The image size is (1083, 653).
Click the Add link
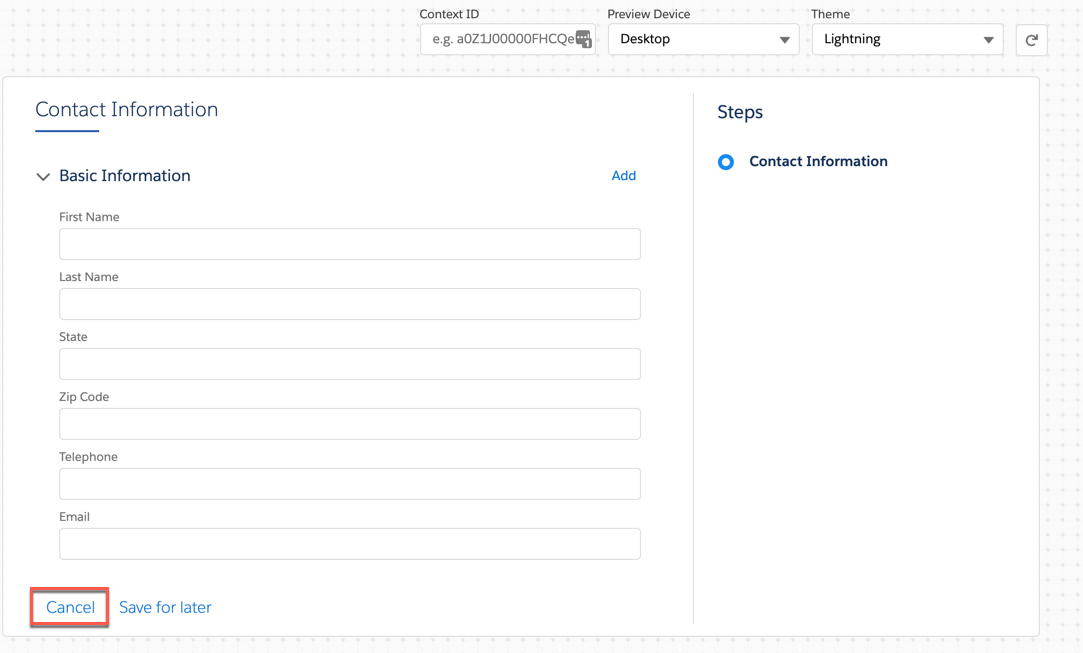click(x=624, y=176)
